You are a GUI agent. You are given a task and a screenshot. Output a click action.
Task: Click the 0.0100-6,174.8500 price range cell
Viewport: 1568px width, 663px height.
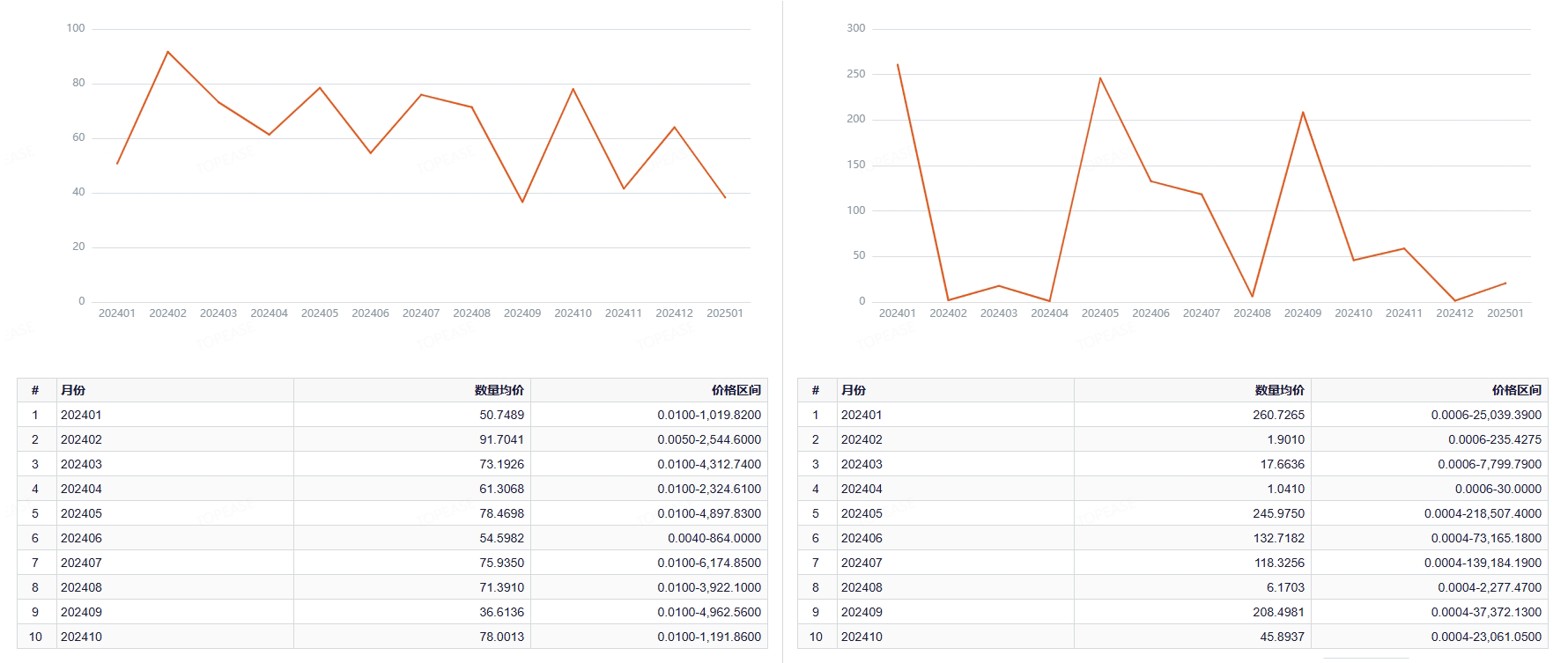point(708,563)
